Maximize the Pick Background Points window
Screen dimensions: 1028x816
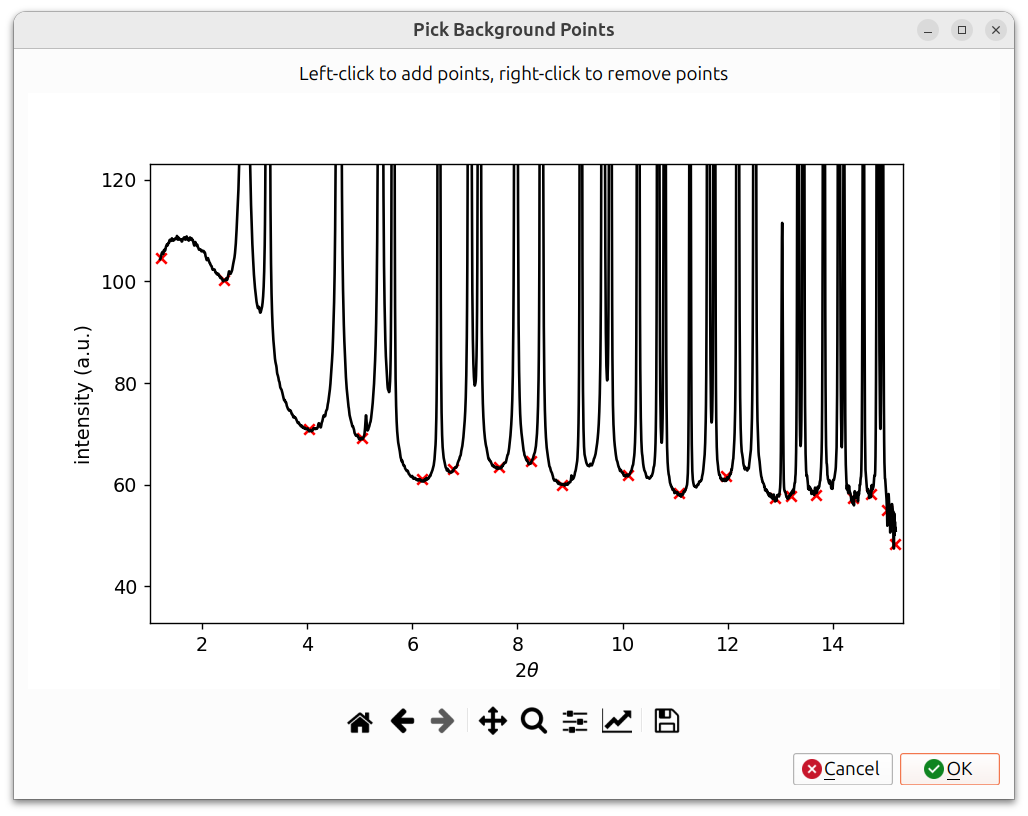click(x=962, y=30)
